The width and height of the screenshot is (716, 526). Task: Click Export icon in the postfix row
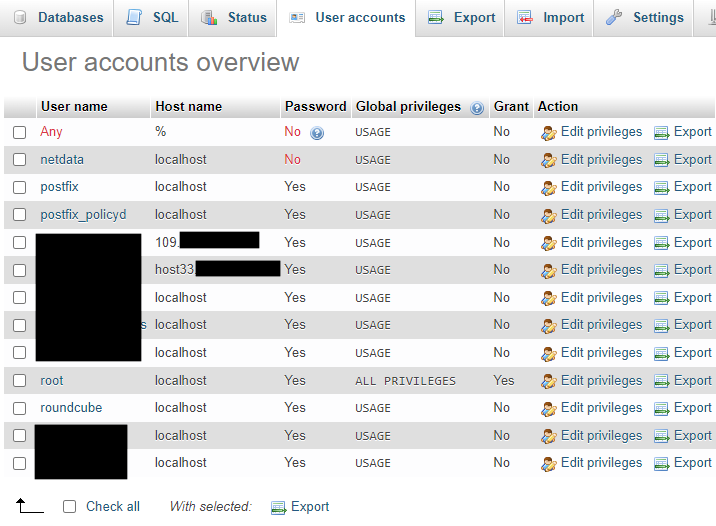pyautogui.click(x=661, y=188)
